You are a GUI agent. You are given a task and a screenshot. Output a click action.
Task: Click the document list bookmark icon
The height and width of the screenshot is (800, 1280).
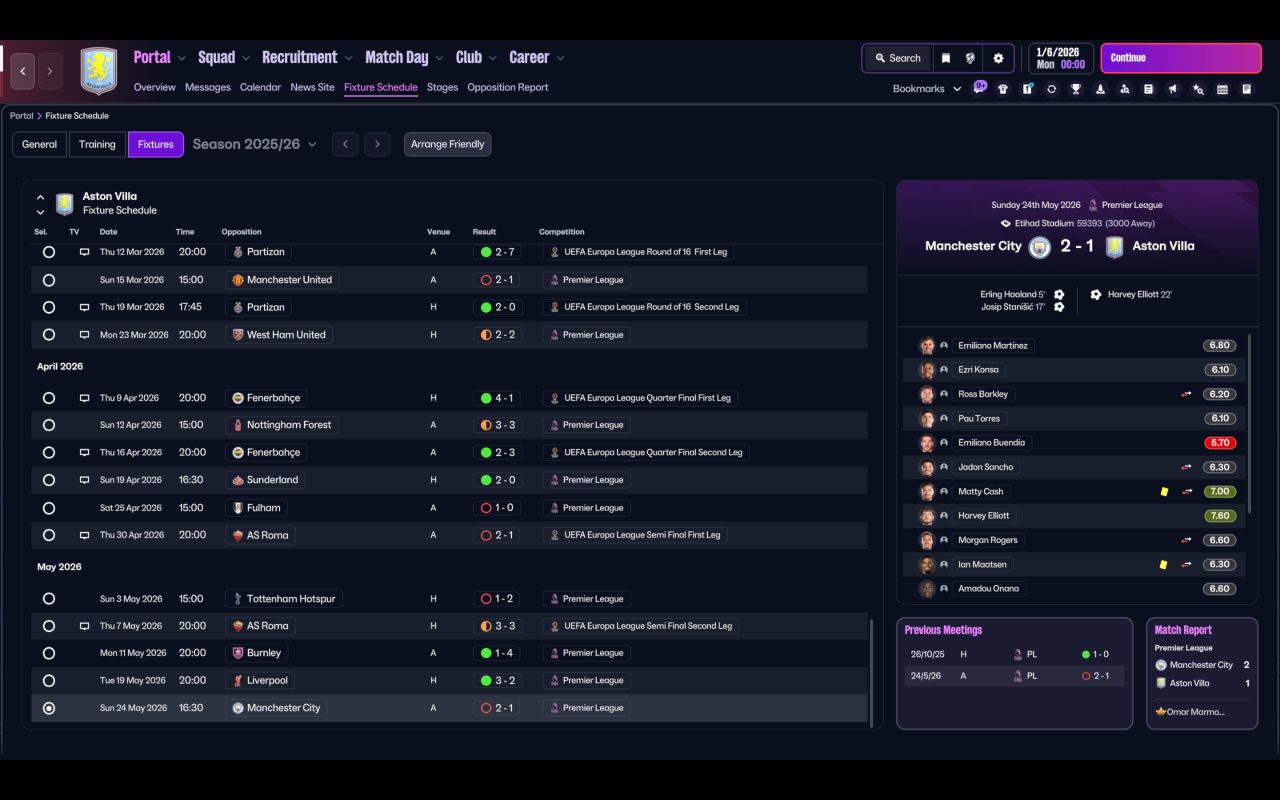tap(1149, 89)
